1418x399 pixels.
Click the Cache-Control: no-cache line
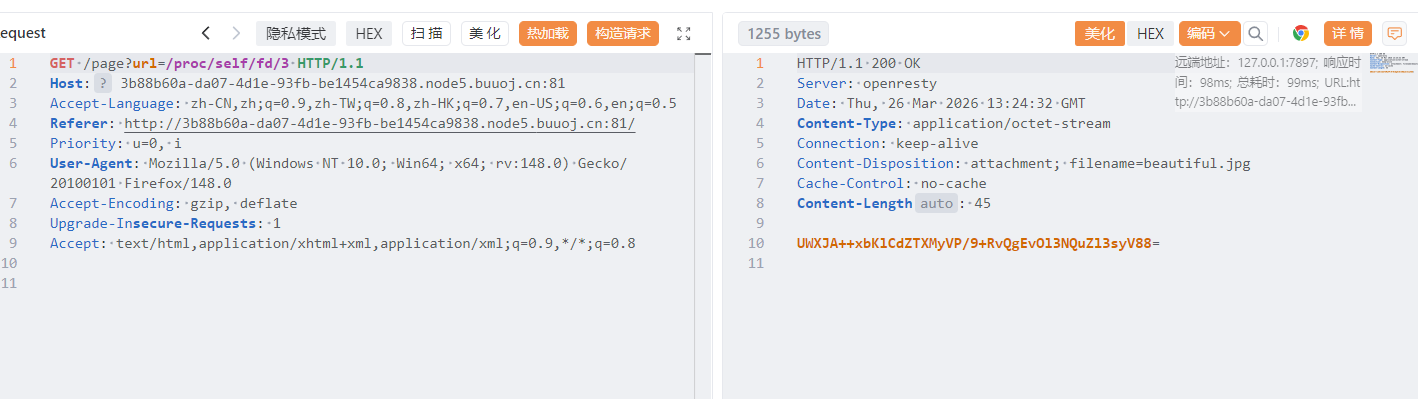(892, 183)
